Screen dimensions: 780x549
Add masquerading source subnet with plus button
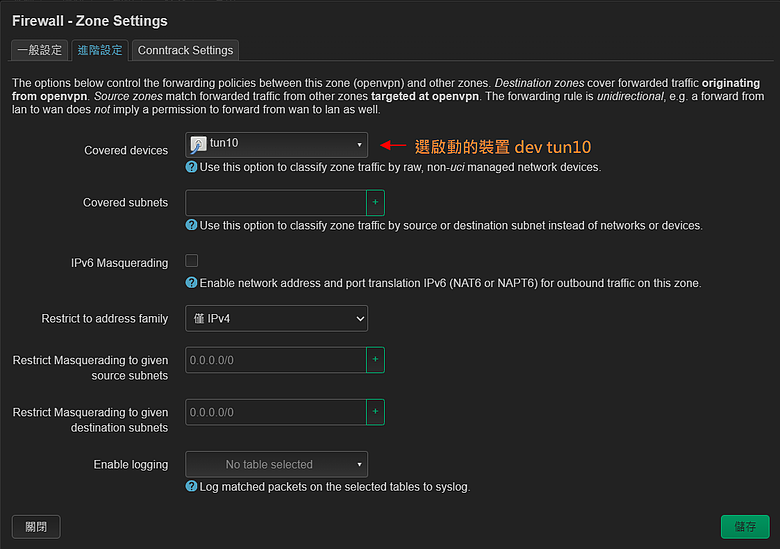[376, 360]
